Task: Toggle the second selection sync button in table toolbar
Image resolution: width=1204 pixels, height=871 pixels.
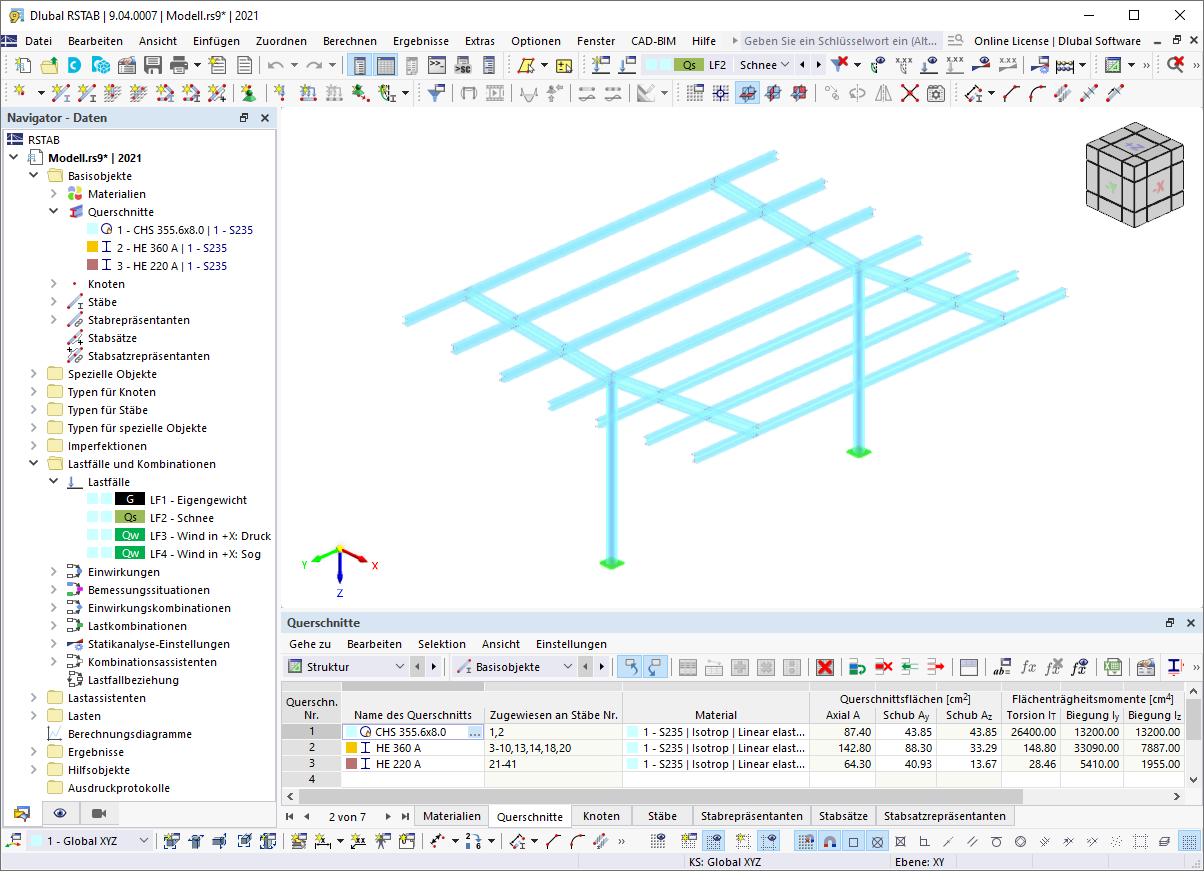Action: 655,667
